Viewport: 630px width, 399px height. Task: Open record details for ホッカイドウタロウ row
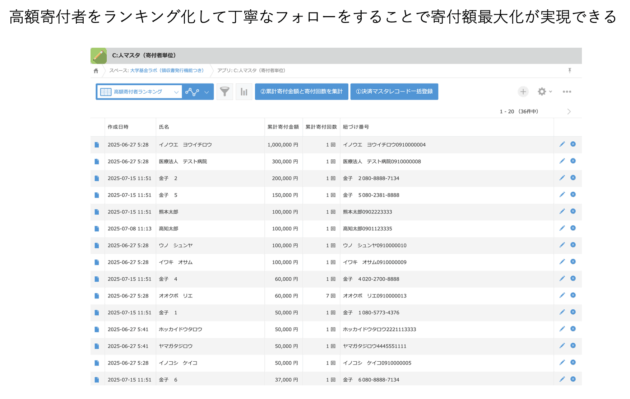pos(97,329)
